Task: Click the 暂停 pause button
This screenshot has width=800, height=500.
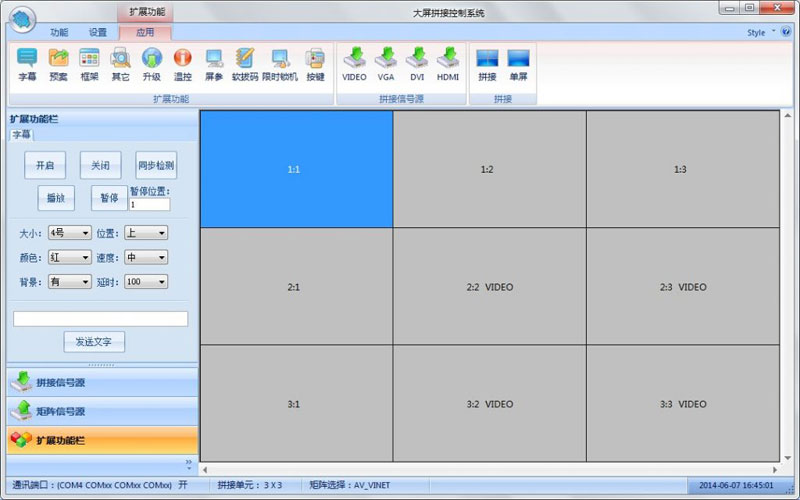Action: [x=109, y=198]
